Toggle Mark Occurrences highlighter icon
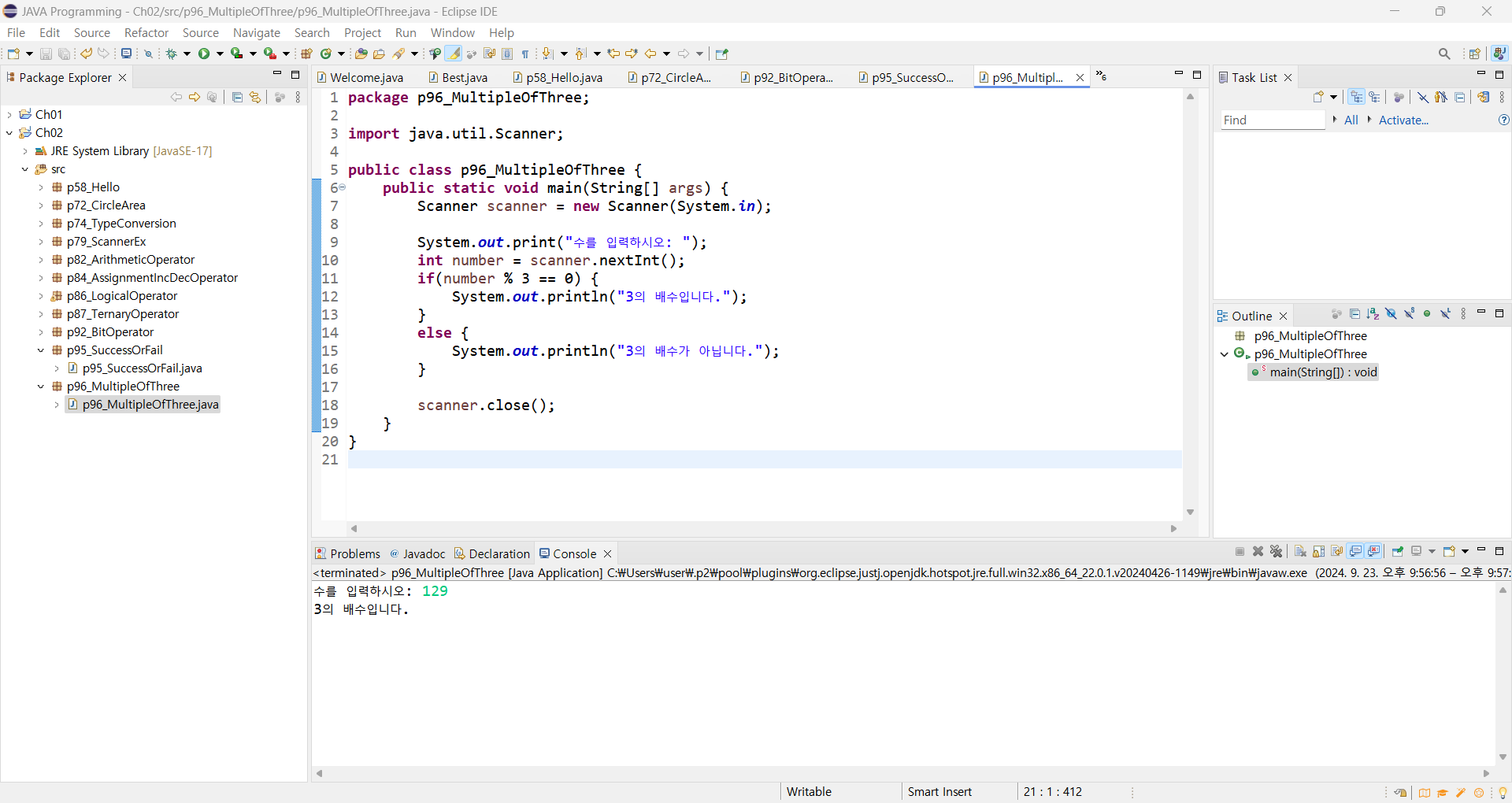1512x803 pixels. [x=454, y=54]
